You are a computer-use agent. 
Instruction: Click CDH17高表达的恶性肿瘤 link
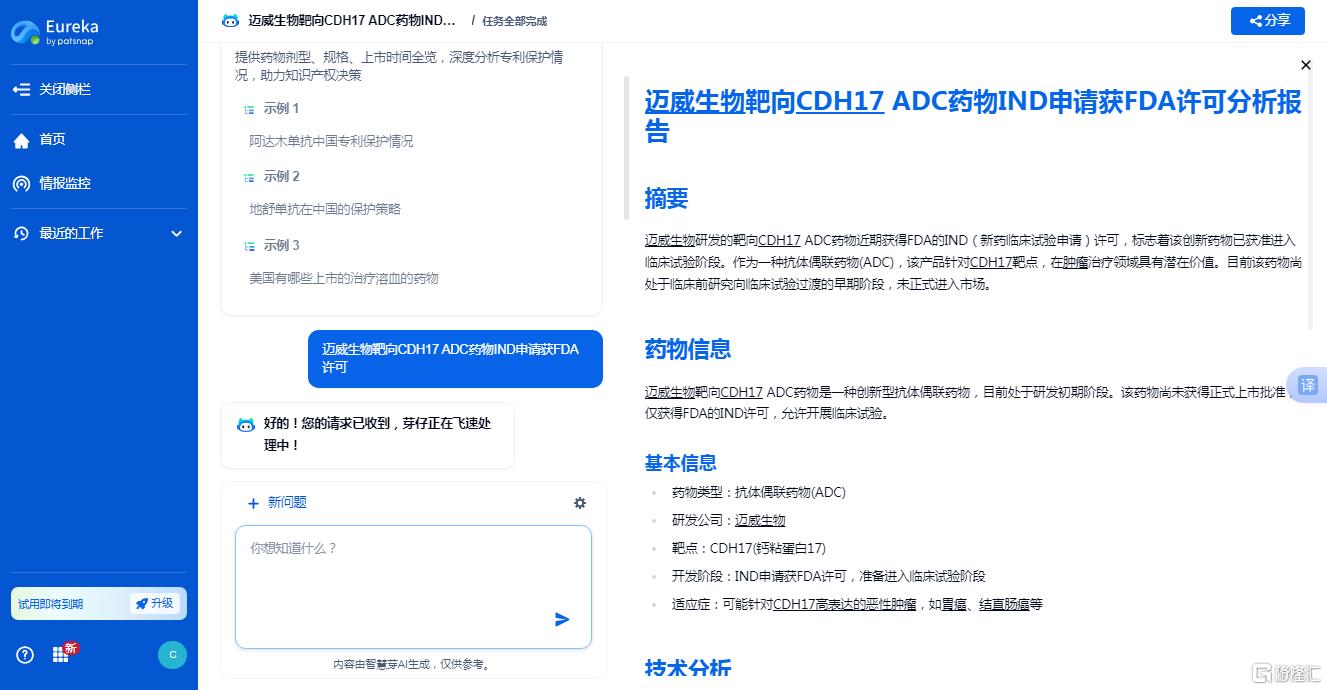coord(844,604)
